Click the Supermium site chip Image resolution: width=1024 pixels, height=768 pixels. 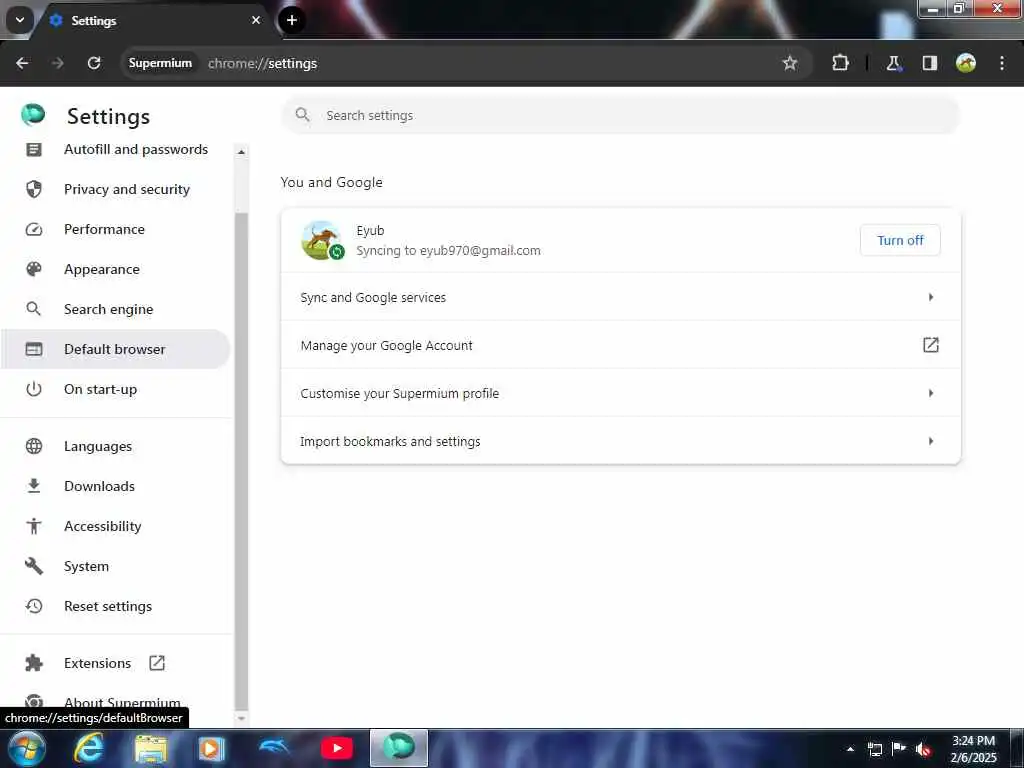coord(160,63)
